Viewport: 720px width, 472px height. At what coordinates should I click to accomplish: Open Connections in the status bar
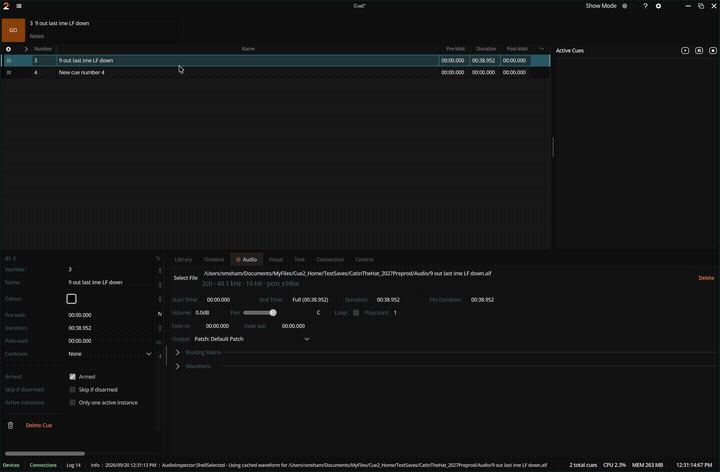[x=43, y=465]
